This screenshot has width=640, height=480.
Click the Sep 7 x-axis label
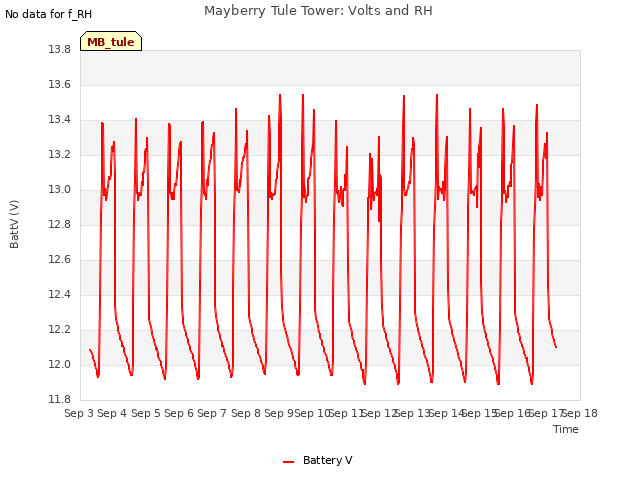pyautogui.click(x=212, y=413)
